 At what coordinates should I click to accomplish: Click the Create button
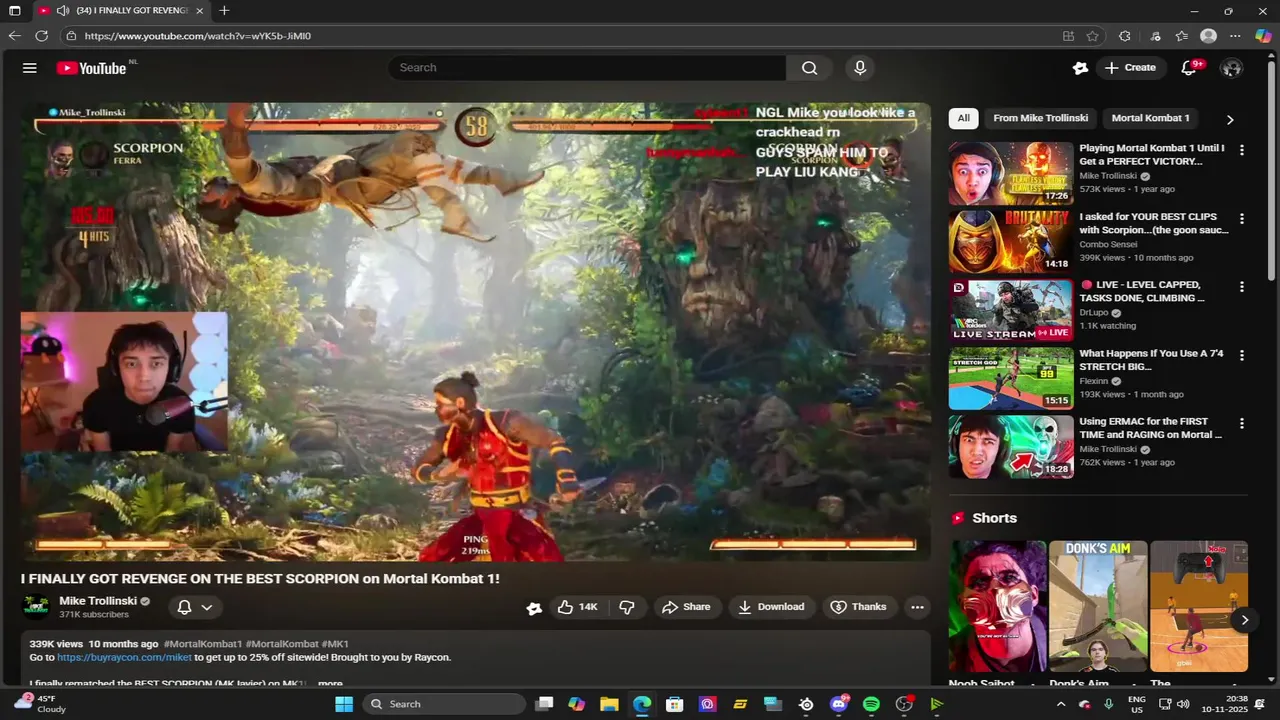[1130, 68]
